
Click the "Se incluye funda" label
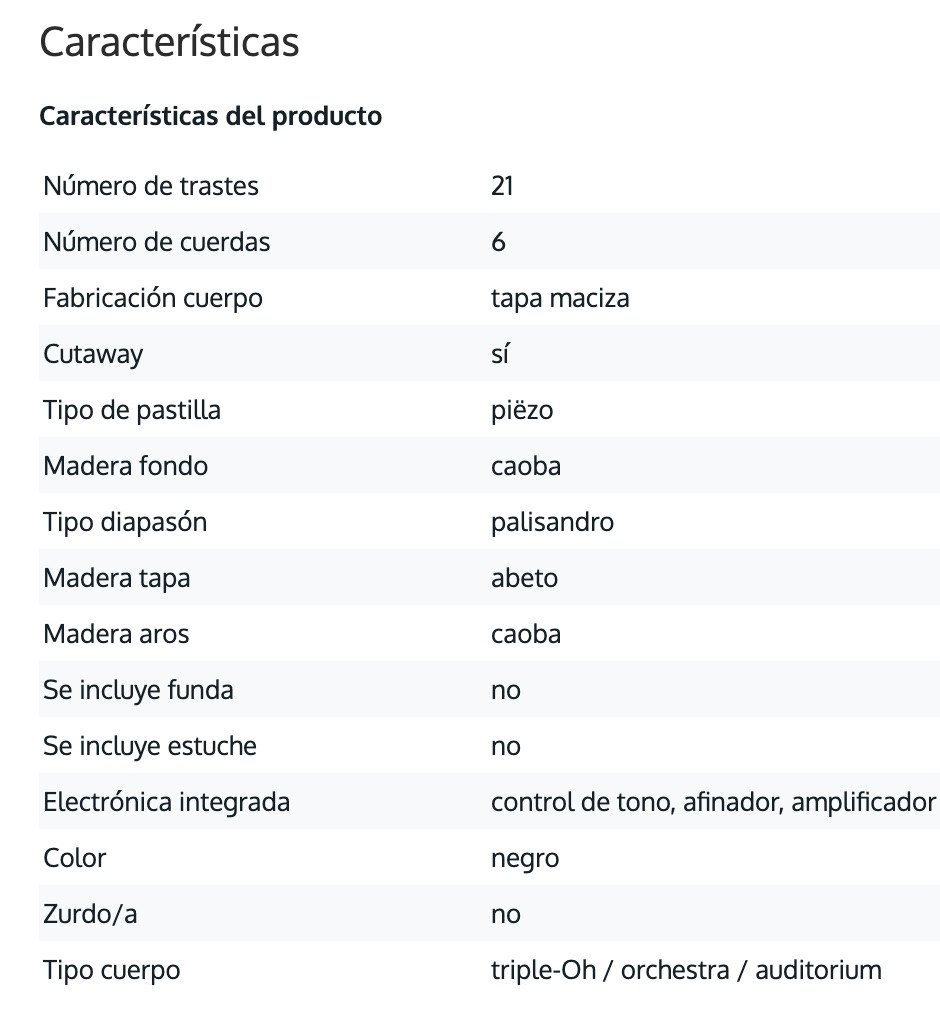[x=138, y=690]
